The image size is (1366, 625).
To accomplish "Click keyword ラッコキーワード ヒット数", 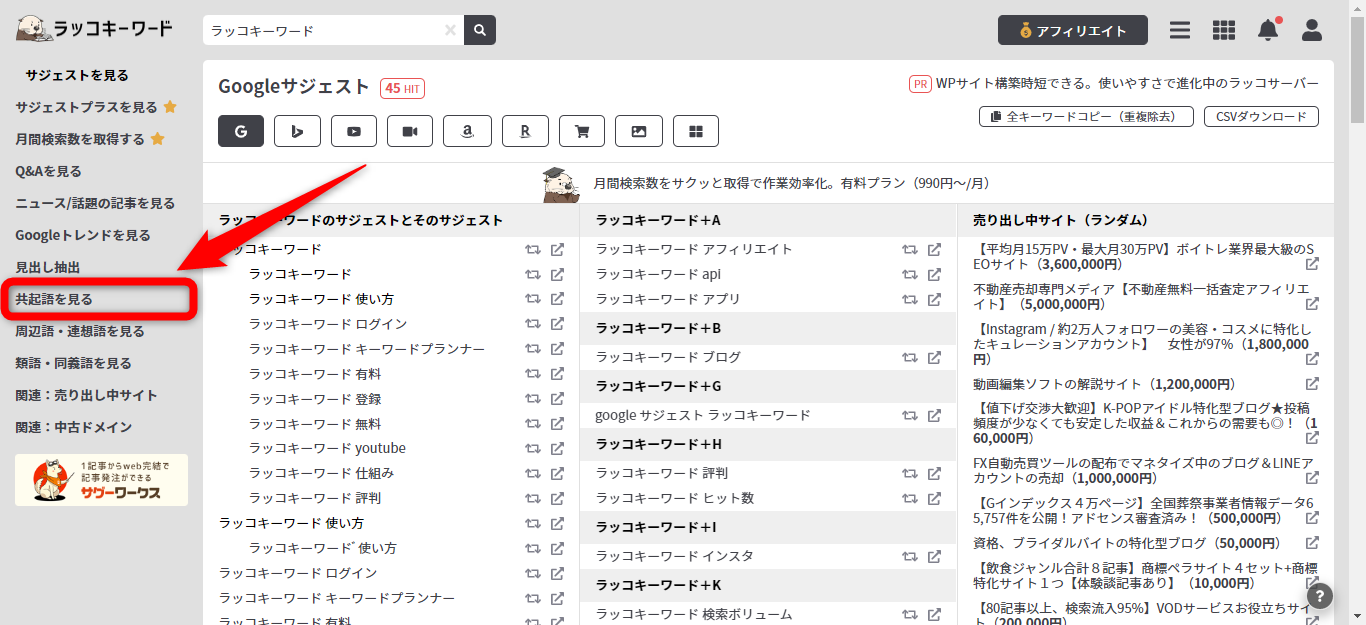I will (x=675, y=498).
